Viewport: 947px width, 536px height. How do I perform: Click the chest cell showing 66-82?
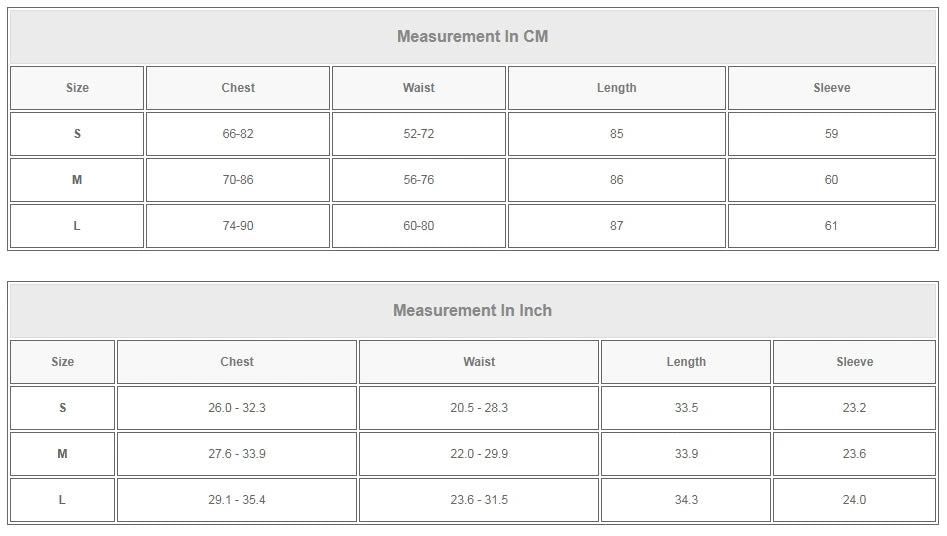click(x=238, y=134)
